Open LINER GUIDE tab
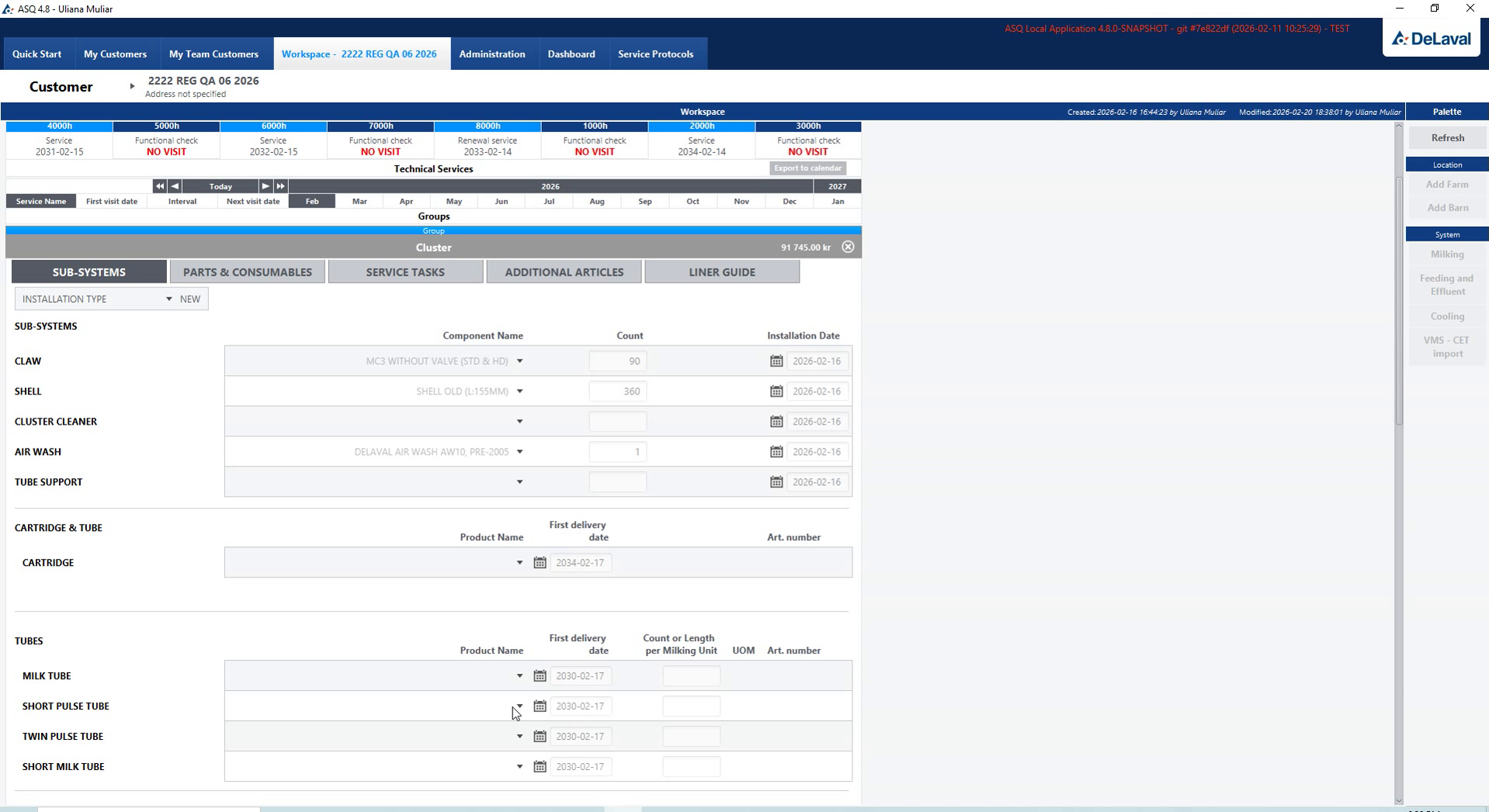This screenshot has height=812, width=1489. point(722,272)
